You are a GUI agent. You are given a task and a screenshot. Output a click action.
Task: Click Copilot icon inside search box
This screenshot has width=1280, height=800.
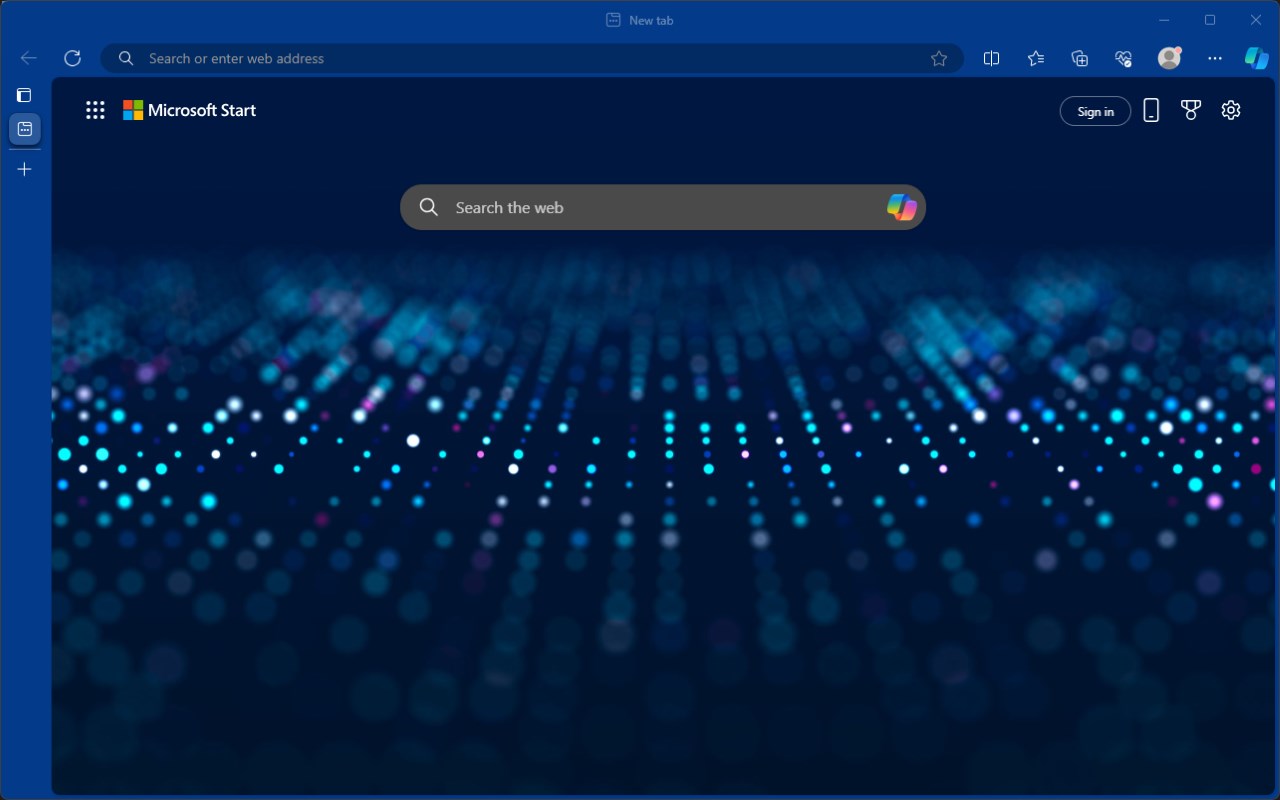coord(901,207)
